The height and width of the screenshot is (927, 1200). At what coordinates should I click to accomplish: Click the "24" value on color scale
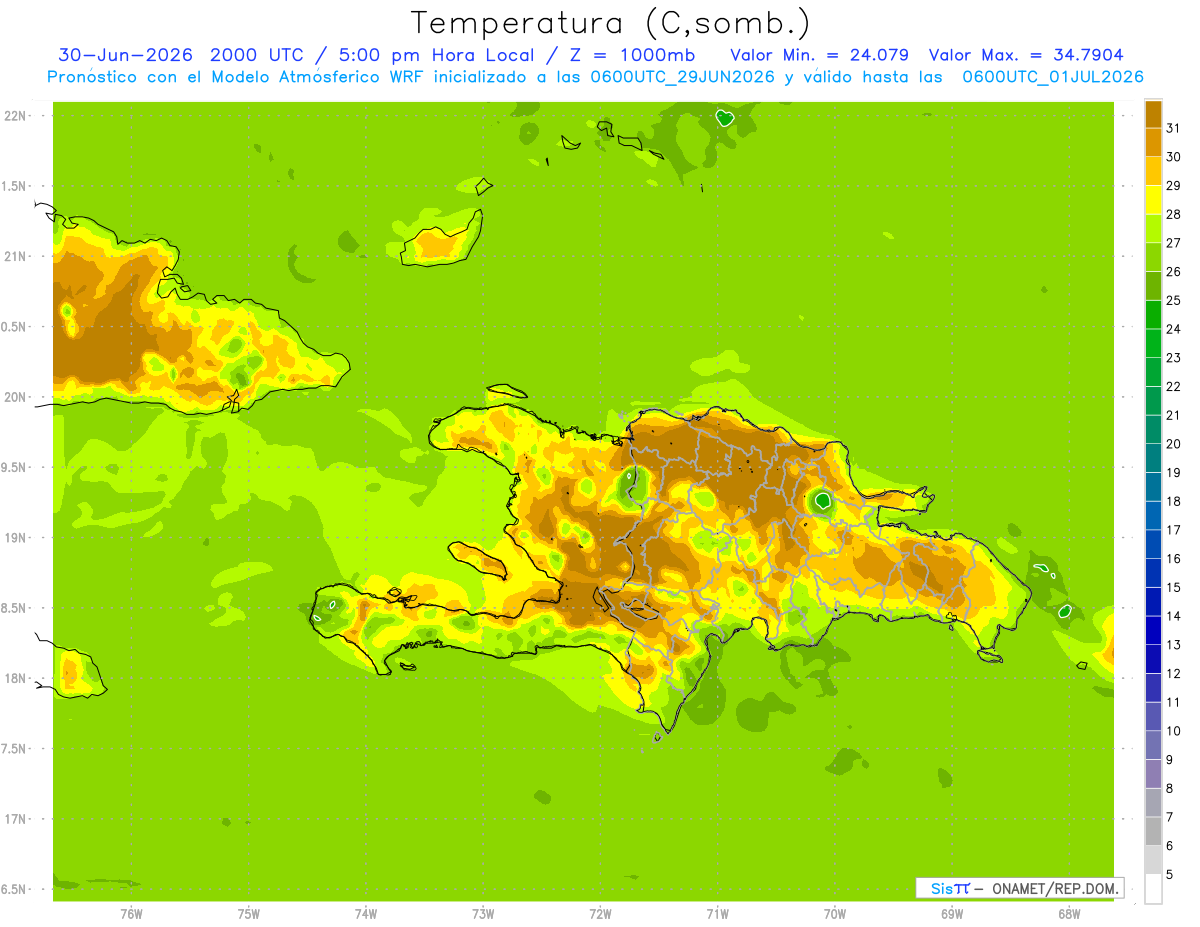pos(1174,329)
